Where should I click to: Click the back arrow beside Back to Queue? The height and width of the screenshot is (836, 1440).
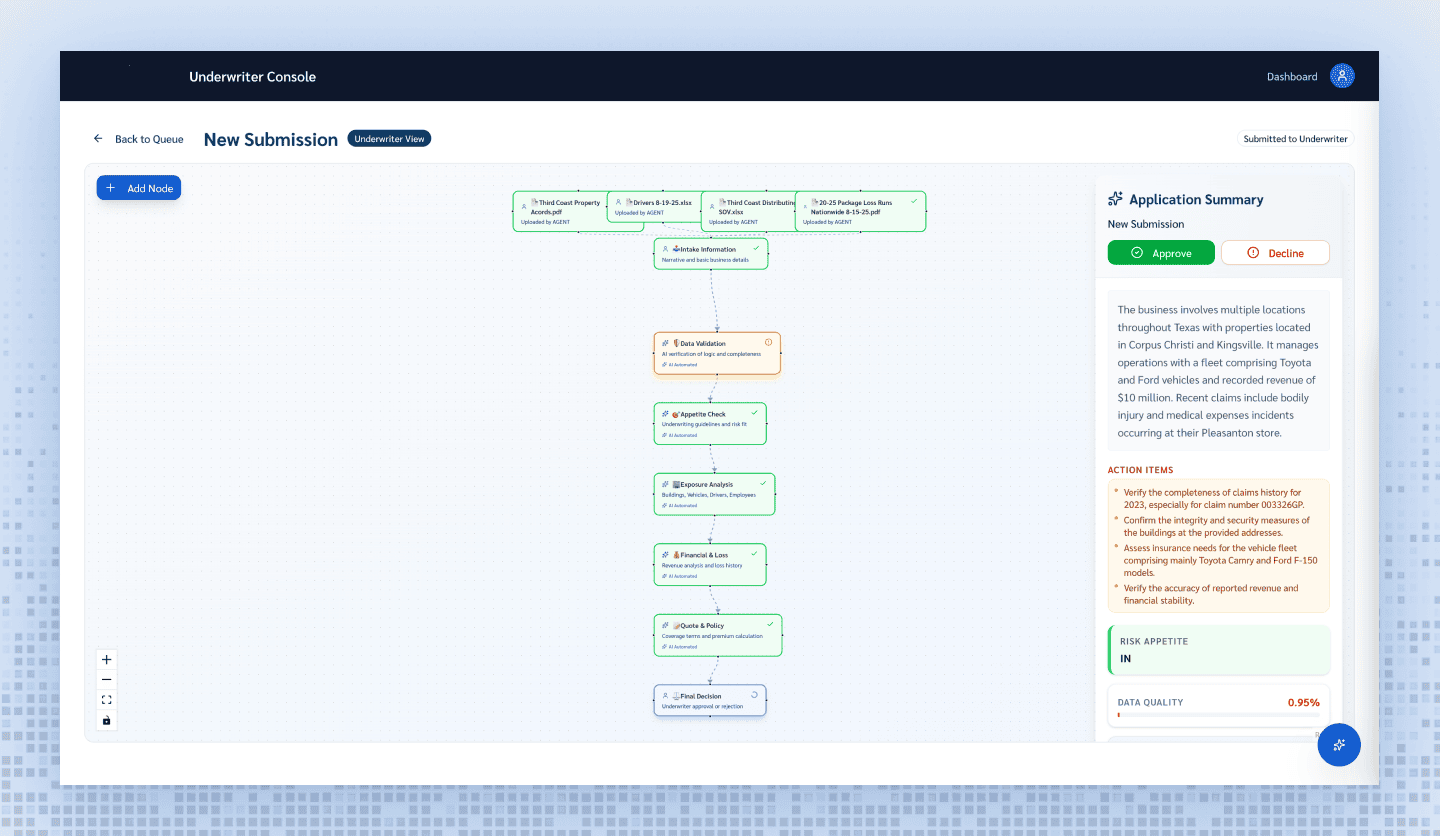click(x=98, y=139)
